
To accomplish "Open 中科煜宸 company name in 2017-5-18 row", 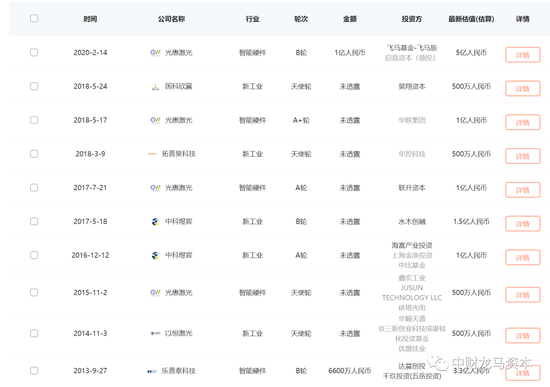I will (x=179, y=221).
